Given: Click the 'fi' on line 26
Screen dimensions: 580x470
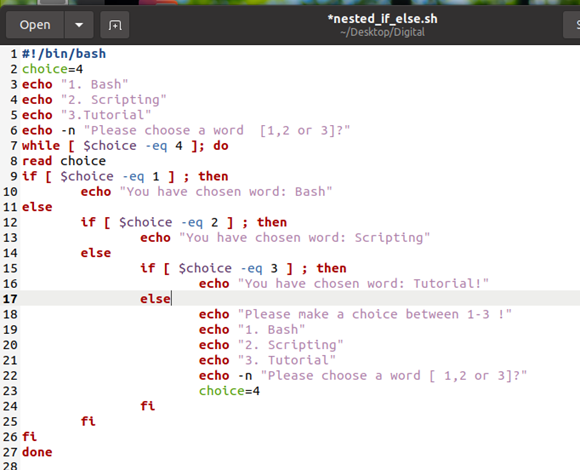Looking at the screenshot, I should coord(30,437).
